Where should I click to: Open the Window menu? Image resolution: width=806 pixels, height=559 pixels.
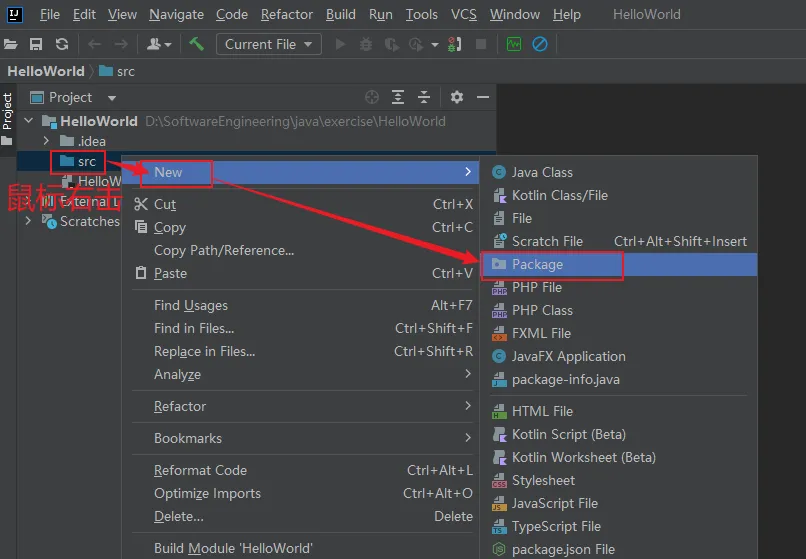click(515, 14)
